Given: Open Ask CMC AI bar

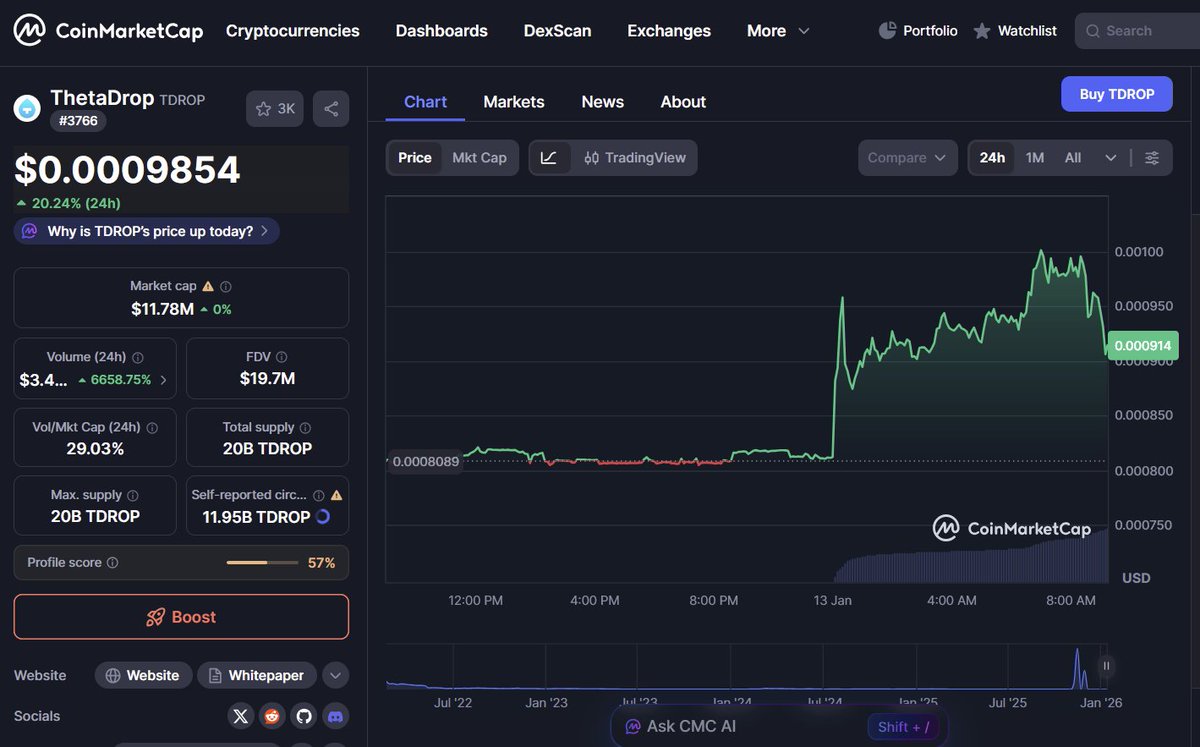Looking at the screenshot, I should (779, 727).
